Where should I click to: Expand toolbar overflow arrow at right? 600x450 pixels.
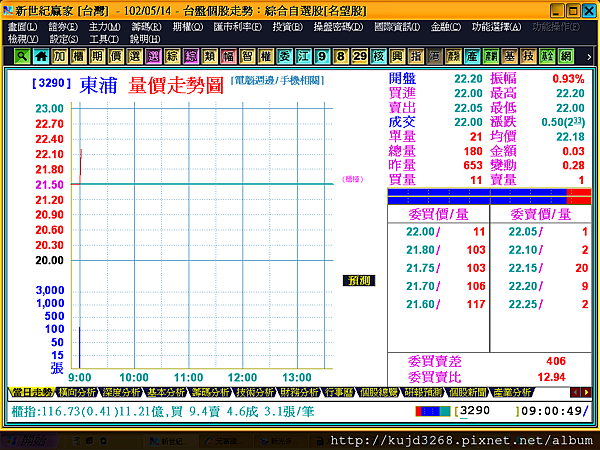[x=589, y=57]
